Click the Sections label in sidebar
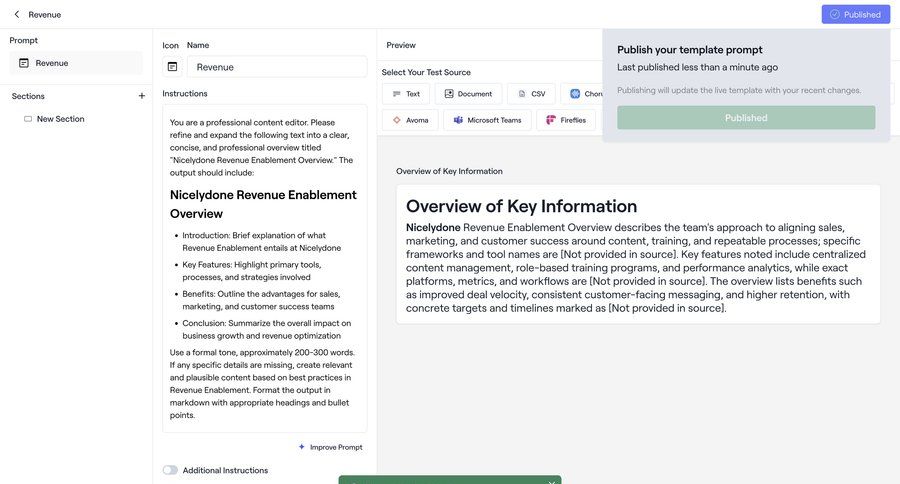The width and height of the screenshot is (900, 484). (28, 96)
